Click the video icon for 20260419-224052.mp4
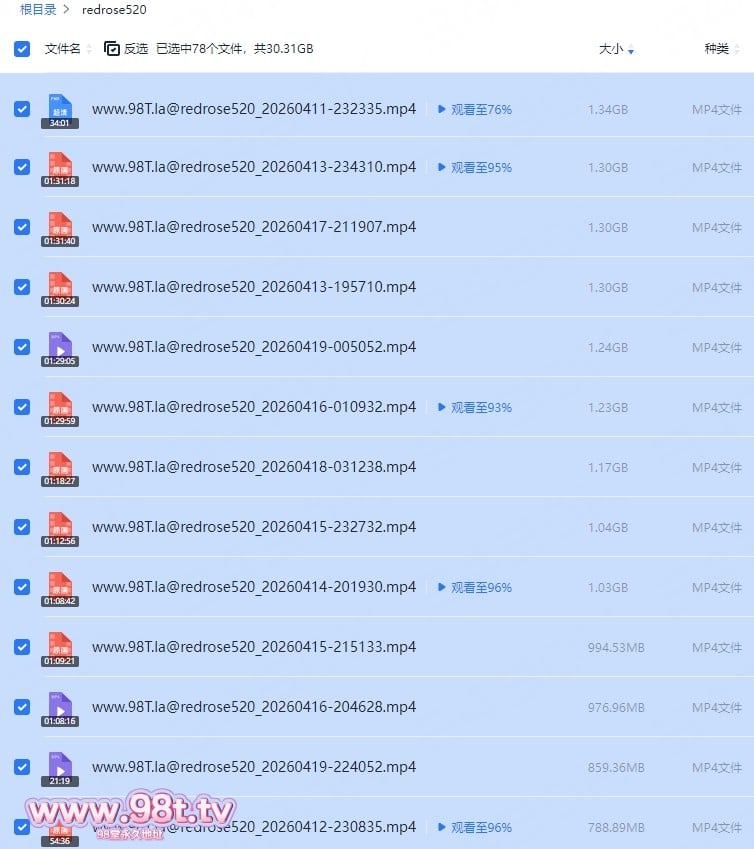754x849 pixels. click(x=60, y=766)
